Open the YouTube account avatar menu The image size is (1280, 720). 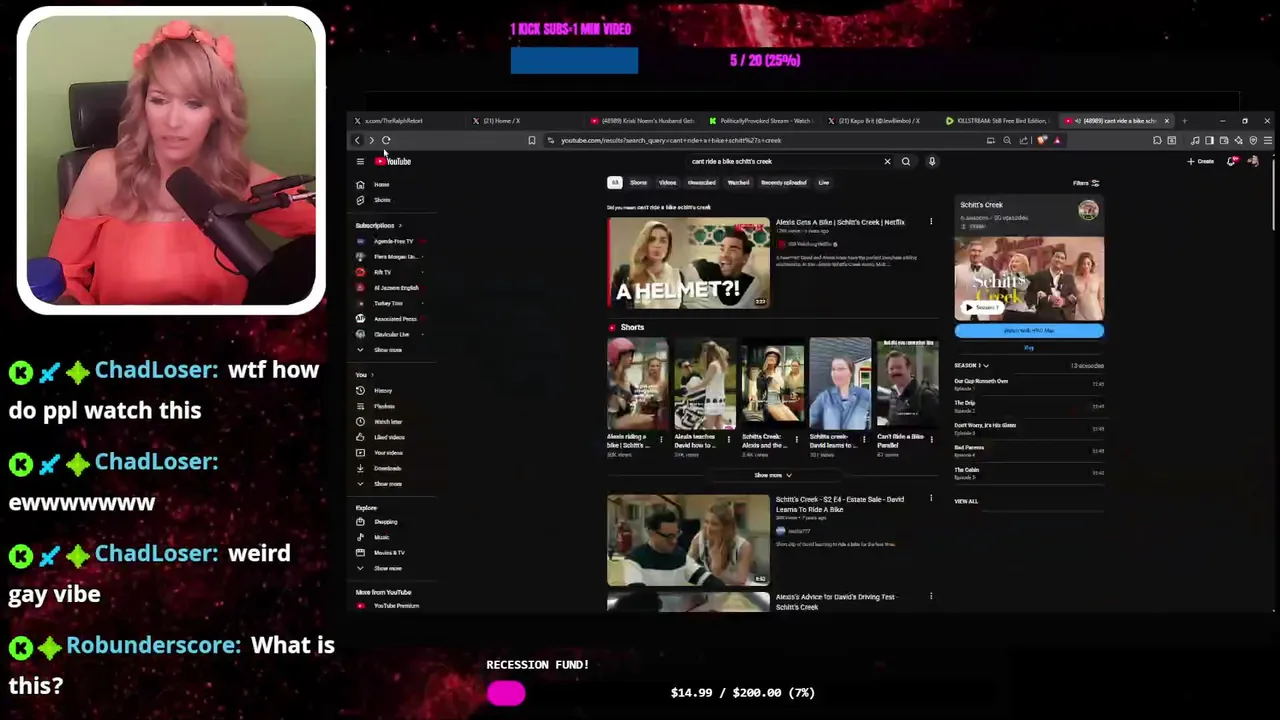(1254, 161)
